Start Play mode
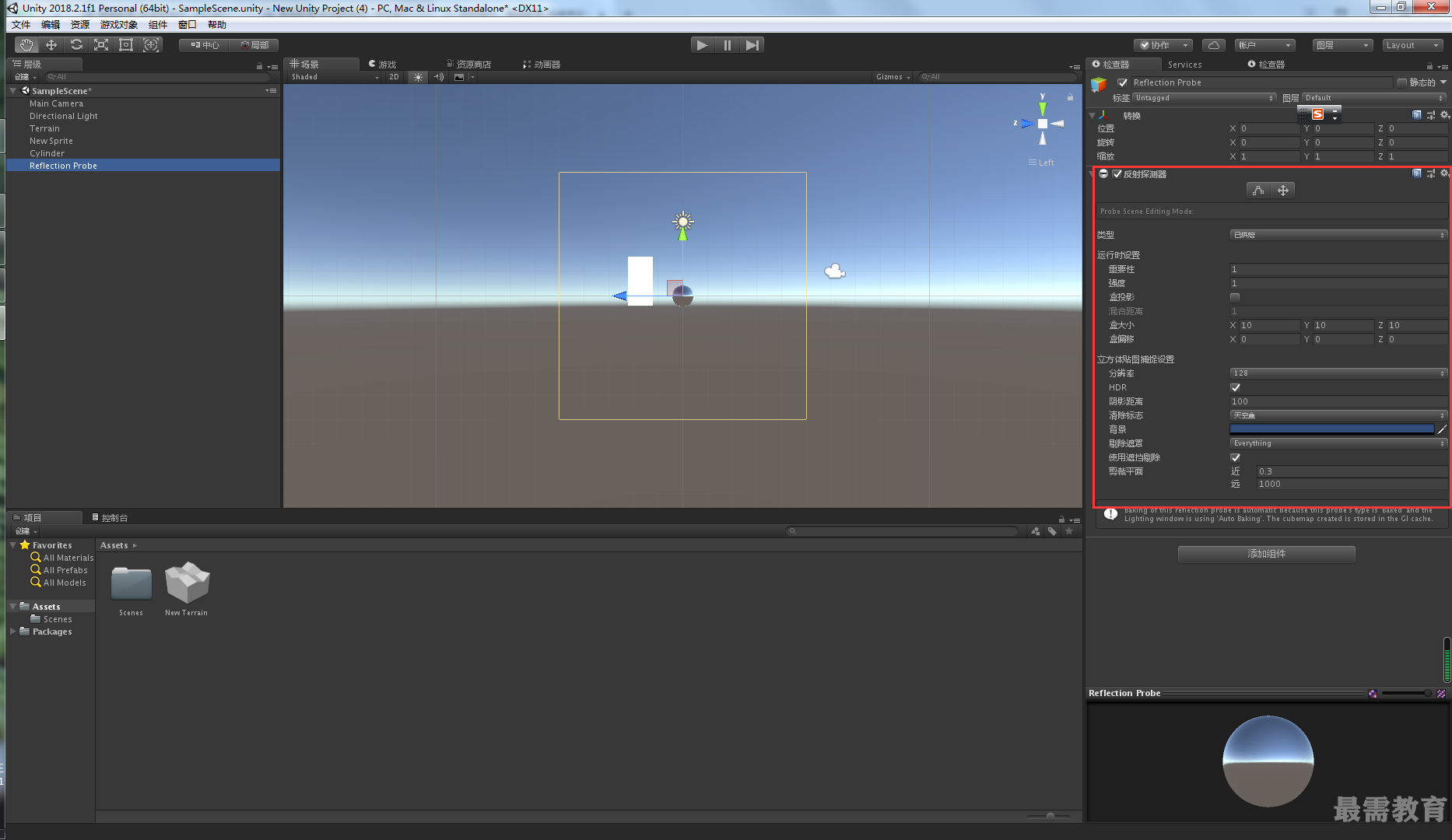Viewport: 1452px width, 840px height. point(703,45)
